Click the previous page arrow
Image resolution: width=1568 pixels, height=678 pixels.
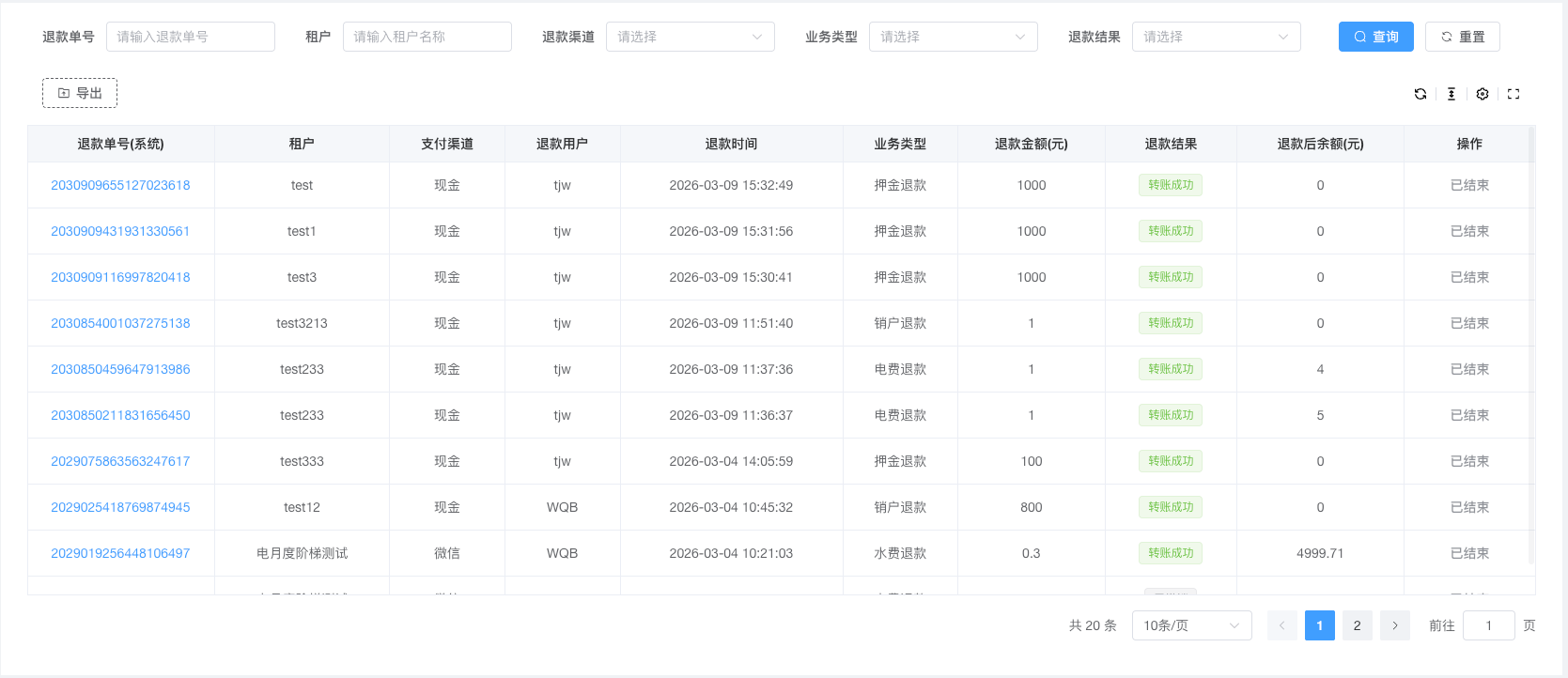point(1282,625)
